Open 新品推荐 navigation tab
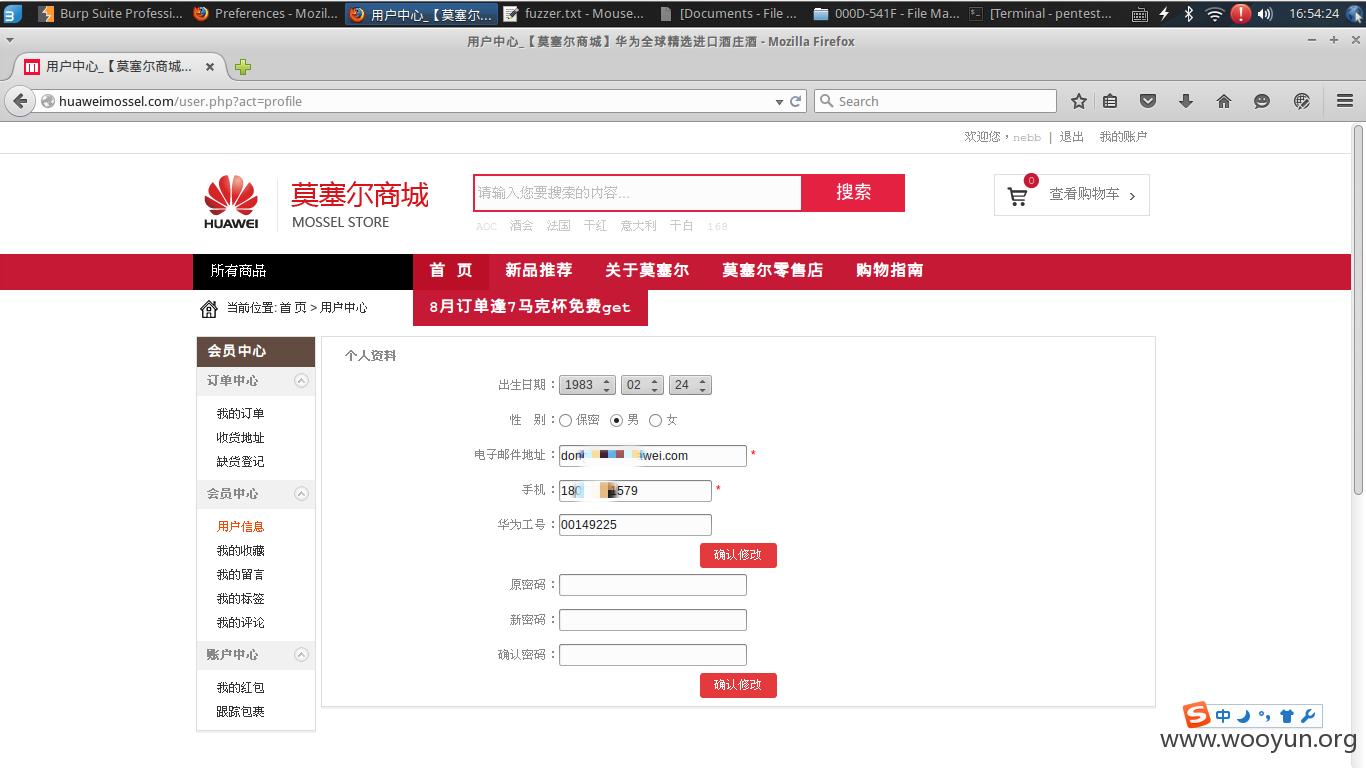The image size is (1366, 768). [x=539, y=271]
